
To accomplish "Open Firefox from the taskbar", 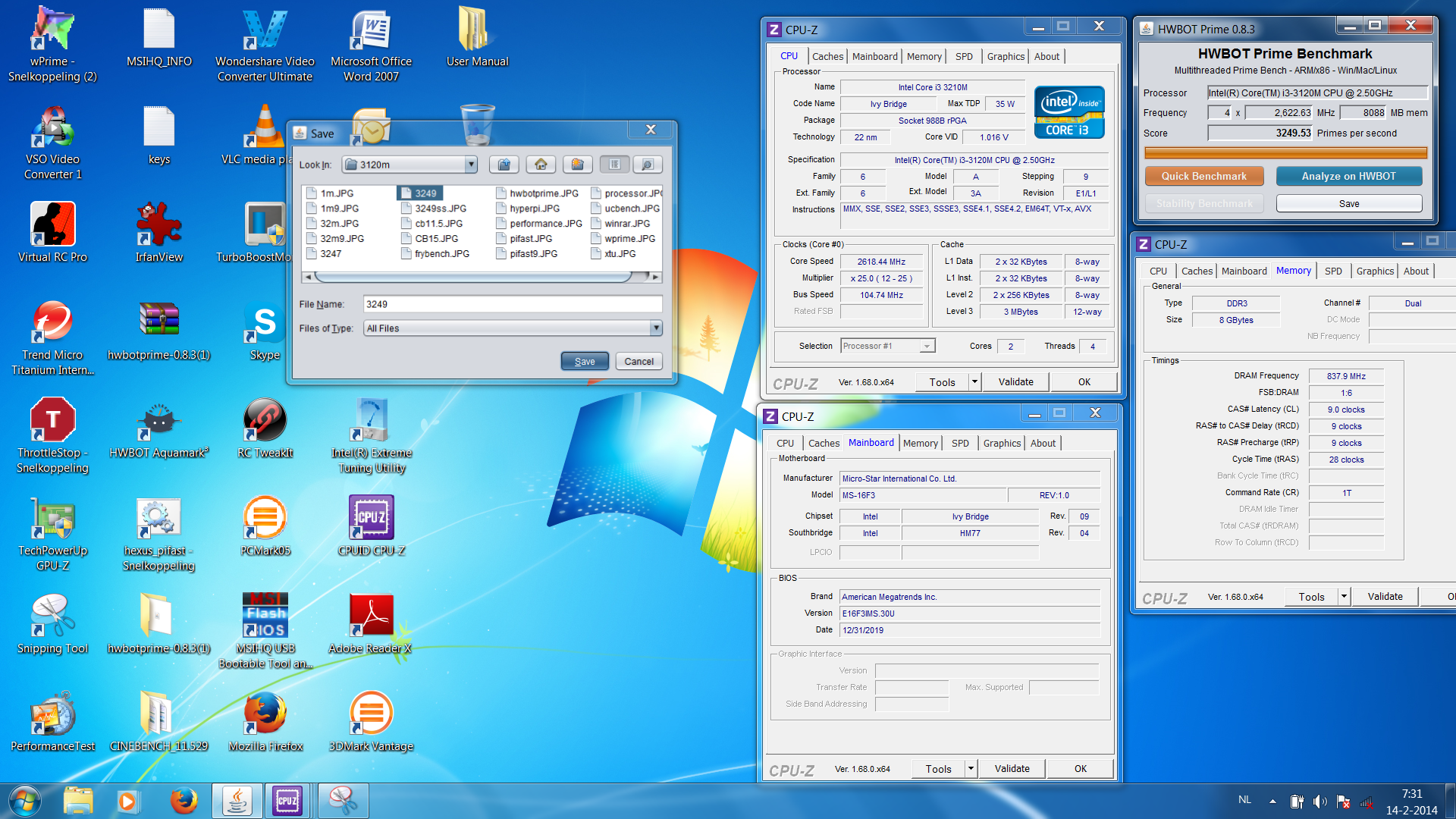I will [184, 801].
